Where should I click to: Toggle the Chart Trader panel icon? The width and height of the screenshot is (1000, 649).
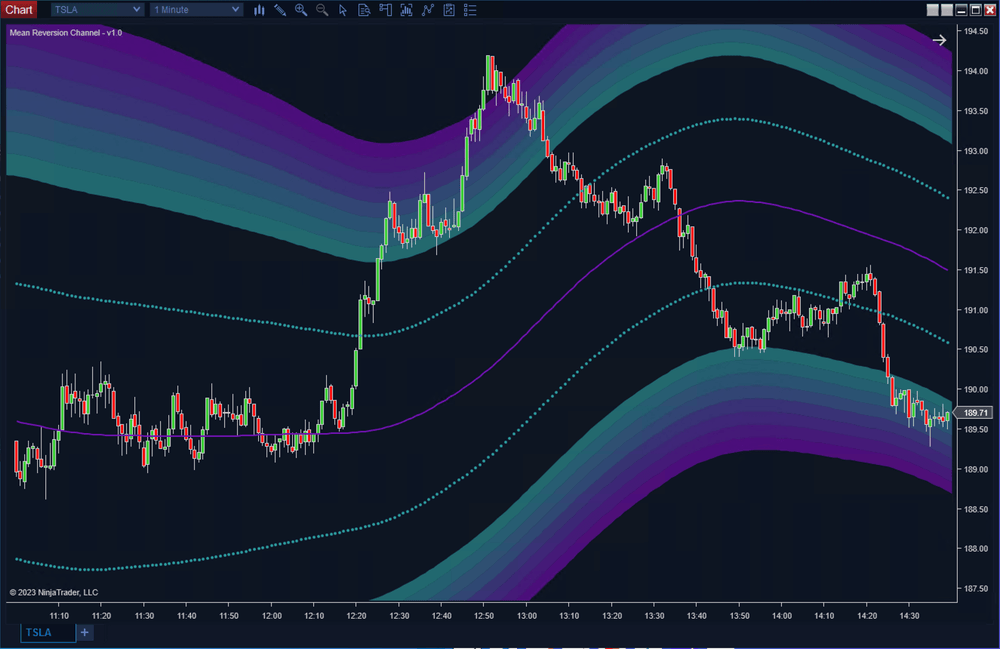[x=385, y=10]
